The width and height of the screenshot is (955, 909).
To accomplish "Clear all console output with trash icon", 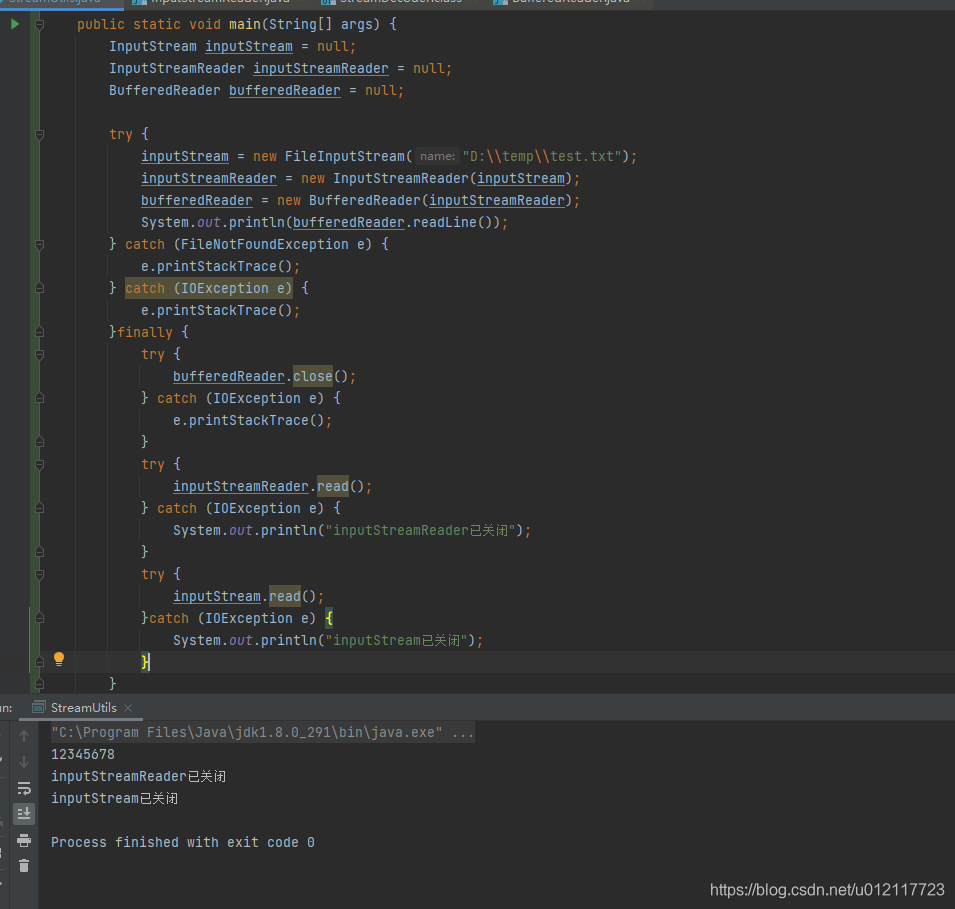I will click(x=24, y=866).
